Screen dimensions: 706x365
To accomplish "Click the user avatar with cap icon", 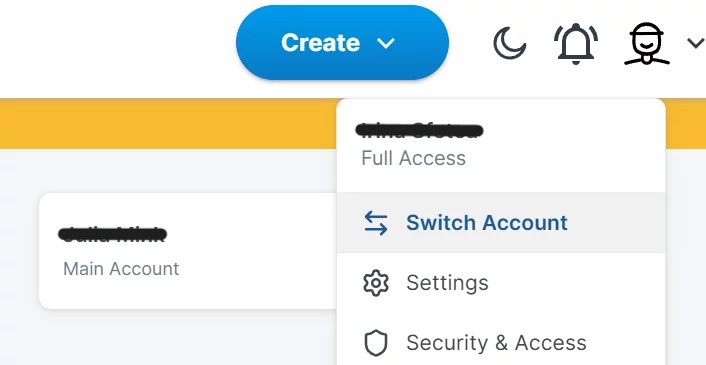I will 647,43.
